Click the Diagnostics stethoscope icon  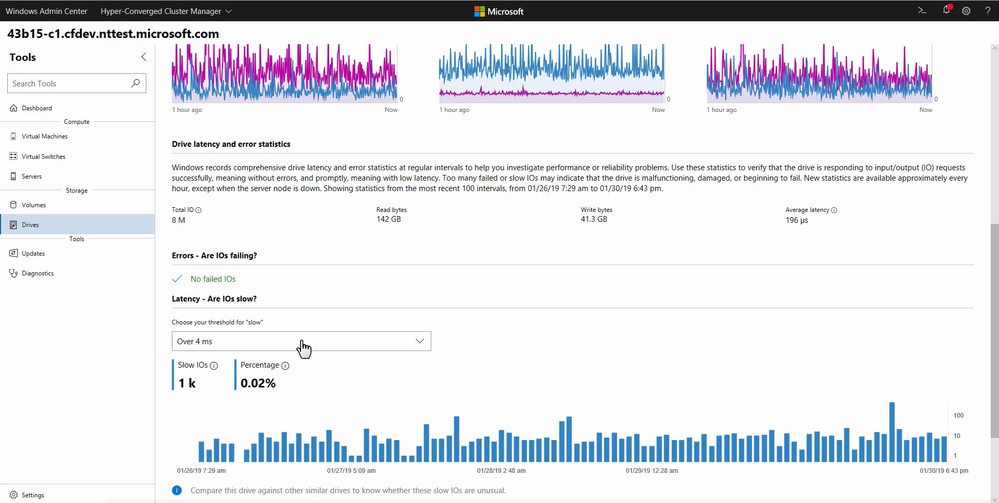[x=13, y=273]
